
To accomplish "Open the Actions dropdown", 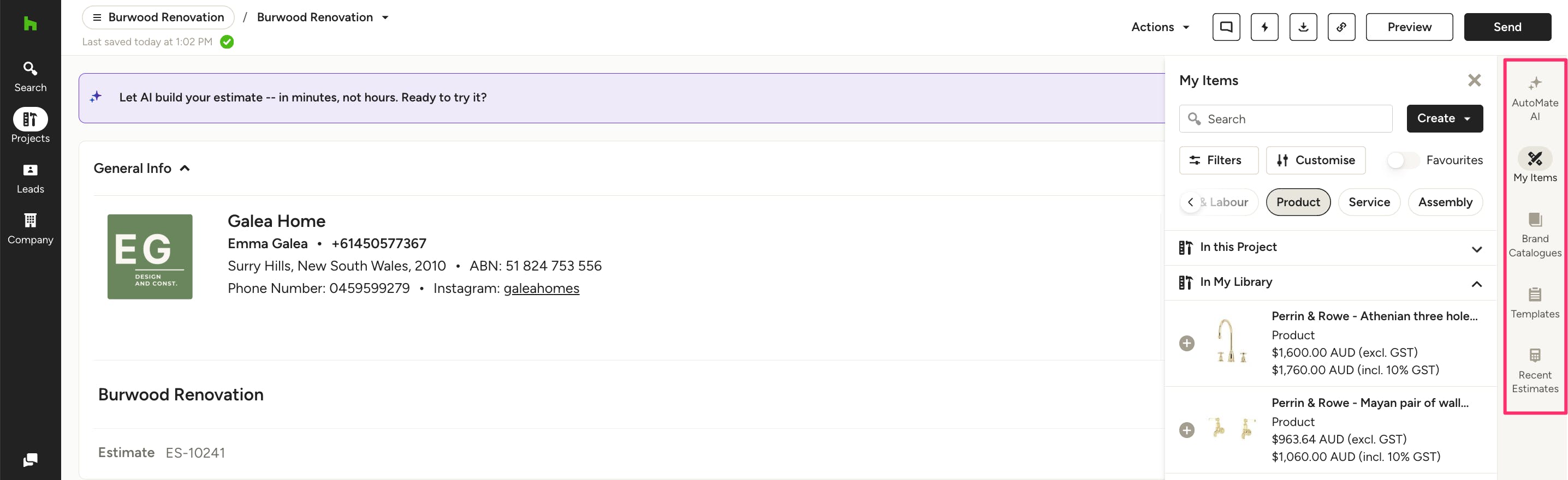I will pyautogui.click(x=1160, y=27).
